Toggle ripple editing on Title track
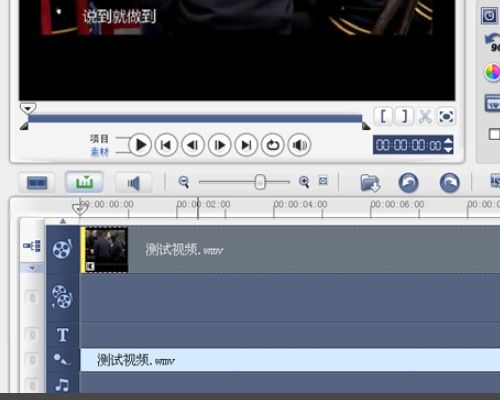 (32, 335)
